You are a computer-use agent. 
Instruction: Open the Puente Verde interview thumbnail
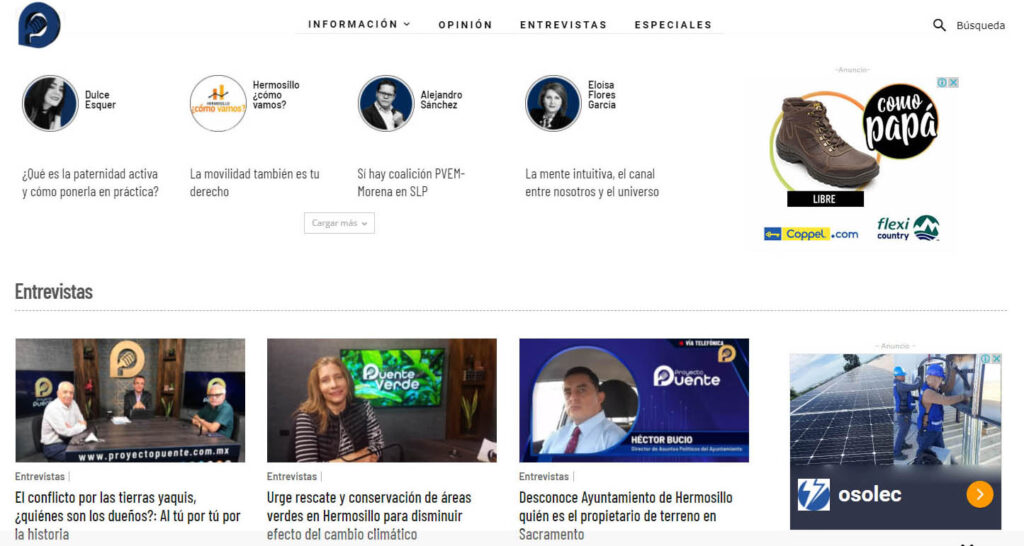coord(381,400)
